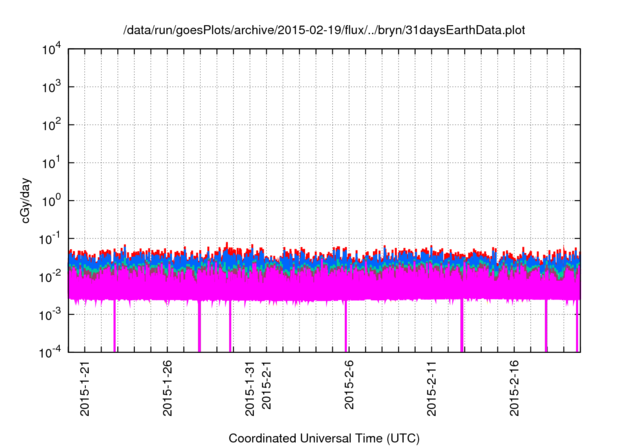Click the 2015-2-6 date label
The image size is (640, 448).
coord(349,385)
